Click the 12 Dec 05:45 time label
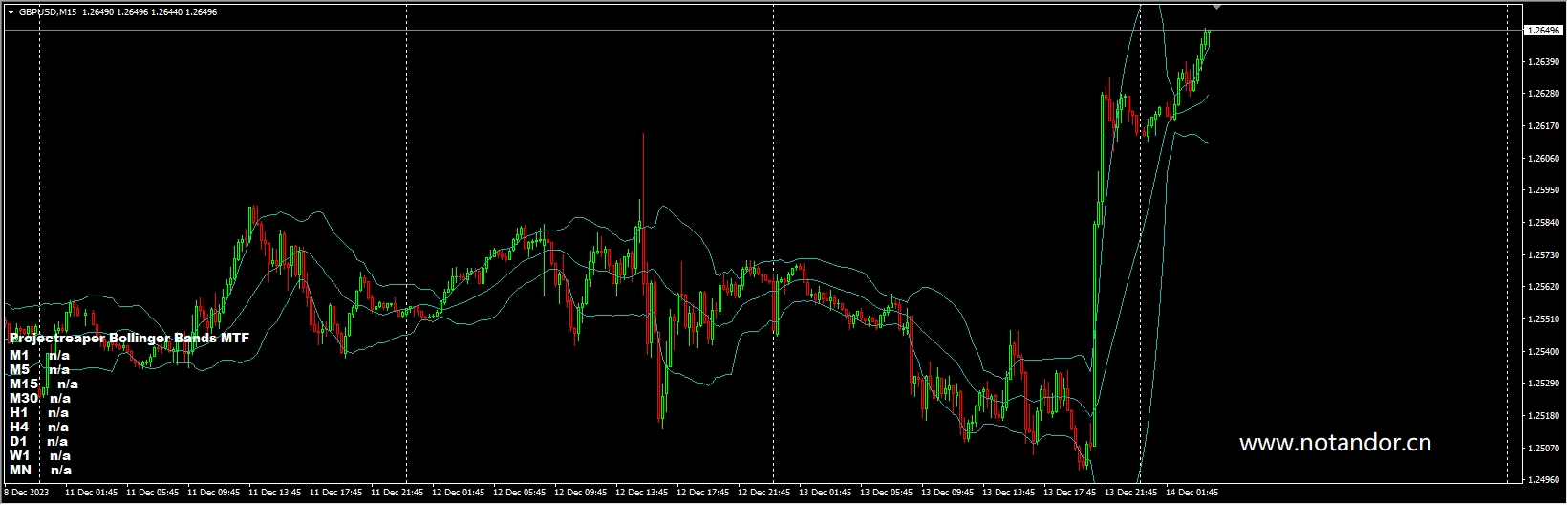Viewport: 1568px width, 505px height. [x=520, y=494]
